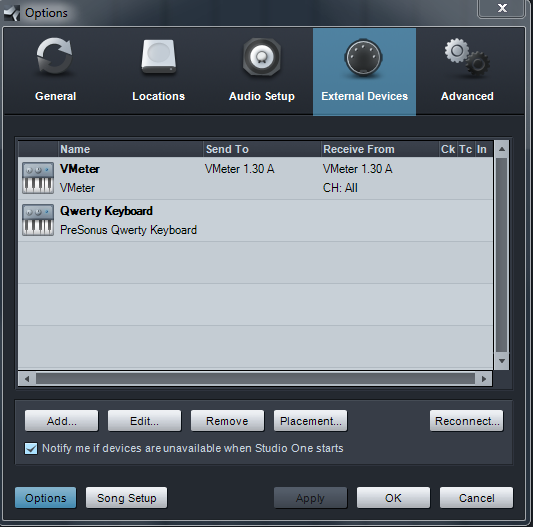Click the Add... button
Viewport: 533px width, 527px height.
62,421
